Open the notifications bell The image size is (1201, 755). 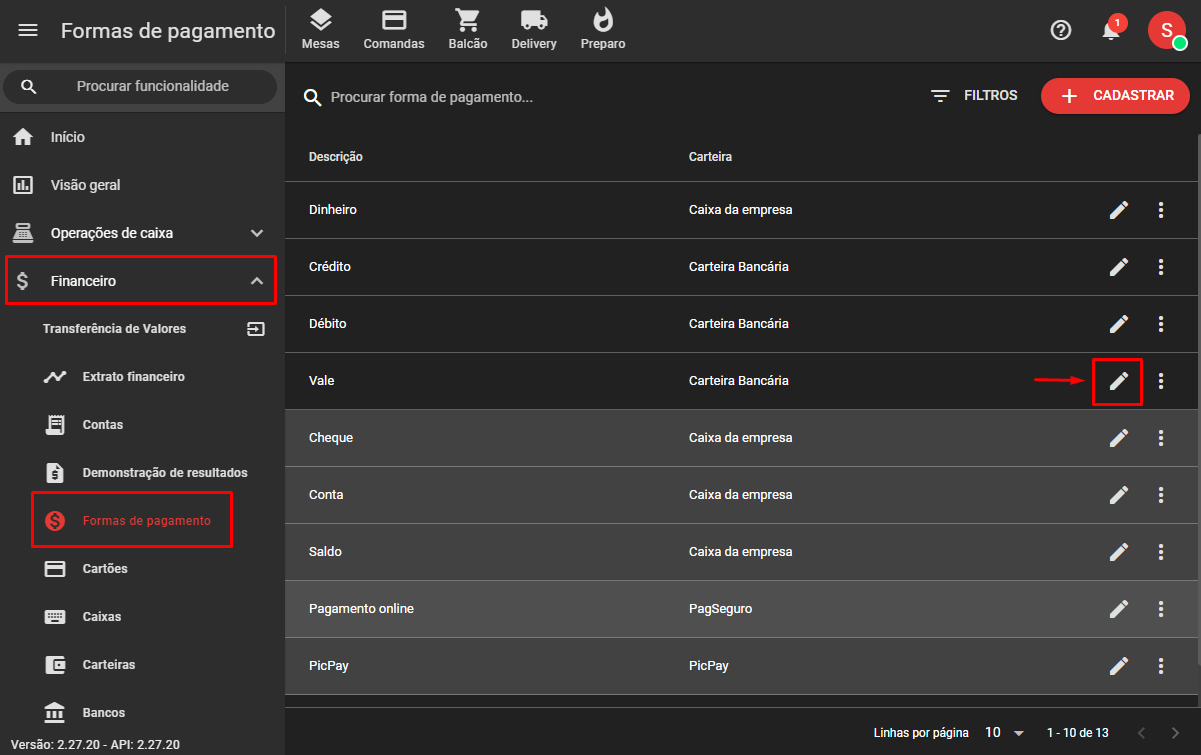click(1110, 31)
